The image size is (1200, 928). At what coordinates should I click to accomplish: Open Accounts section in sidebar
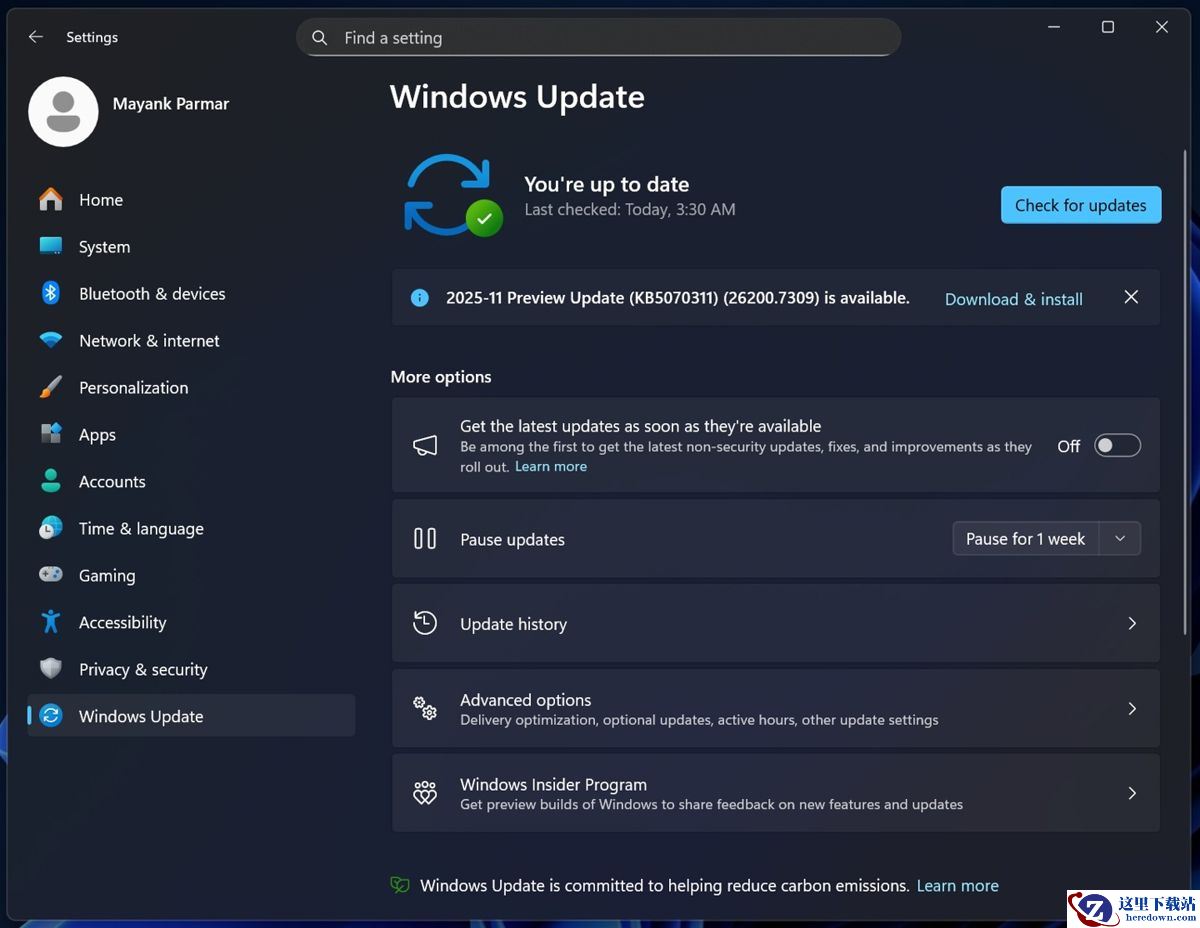coord(112,482)
